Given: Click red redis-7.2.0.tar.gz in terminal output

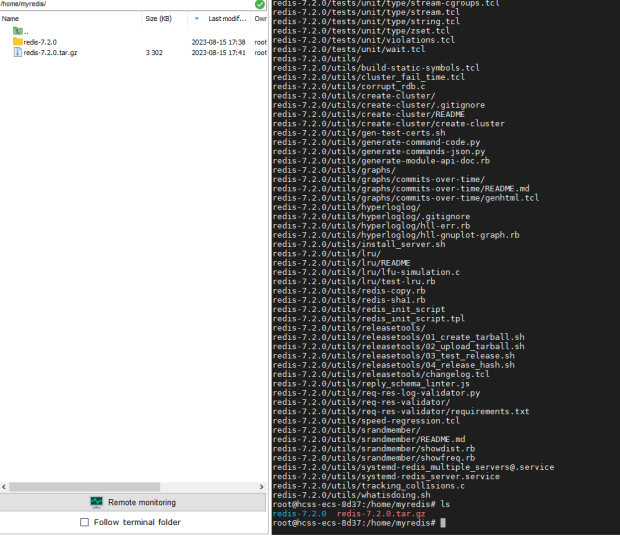Looking at the screenshot, I should (381, 513).
